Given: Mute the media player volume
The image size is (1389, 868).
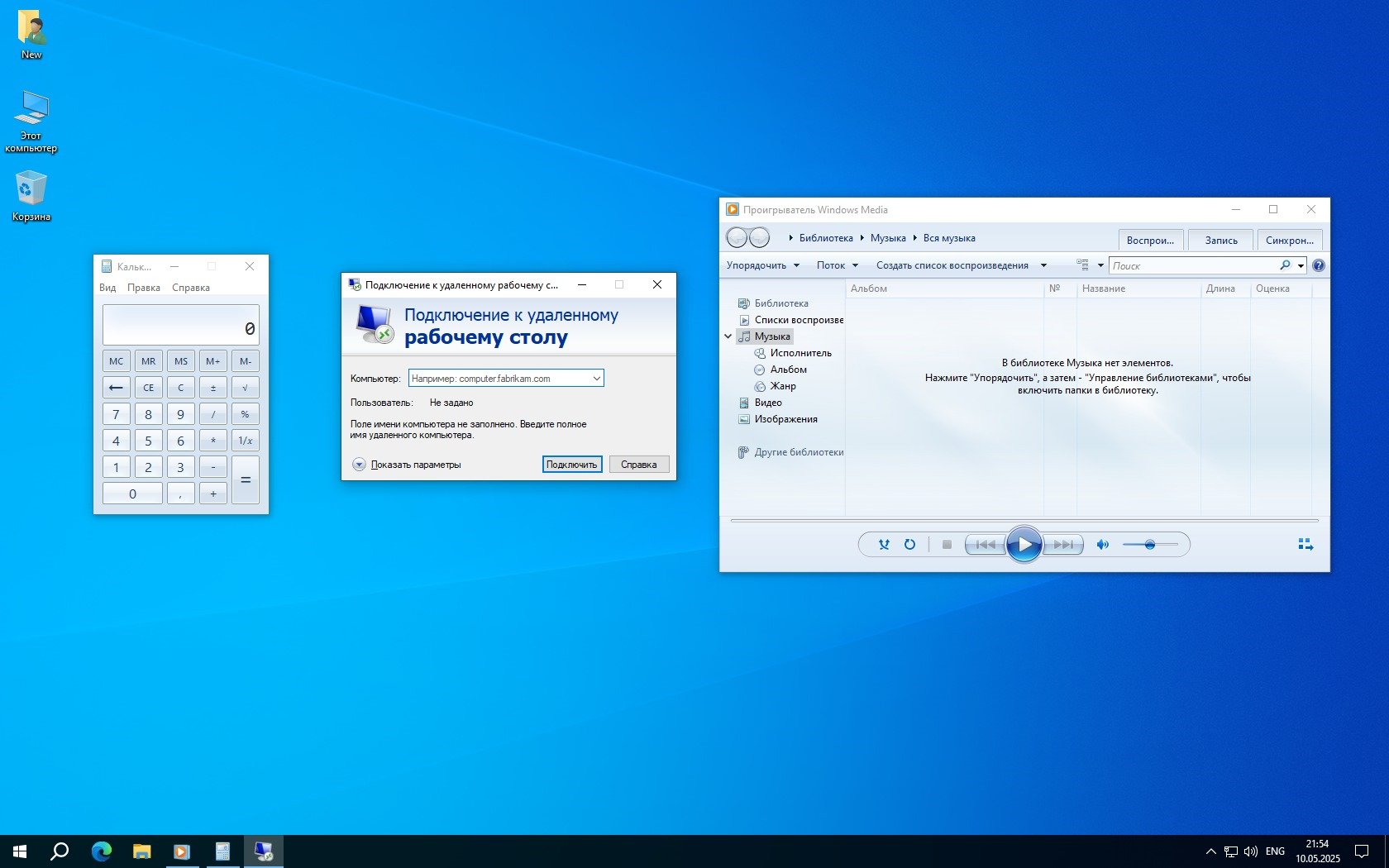Looking at the screenshot, I should 1102,545.
